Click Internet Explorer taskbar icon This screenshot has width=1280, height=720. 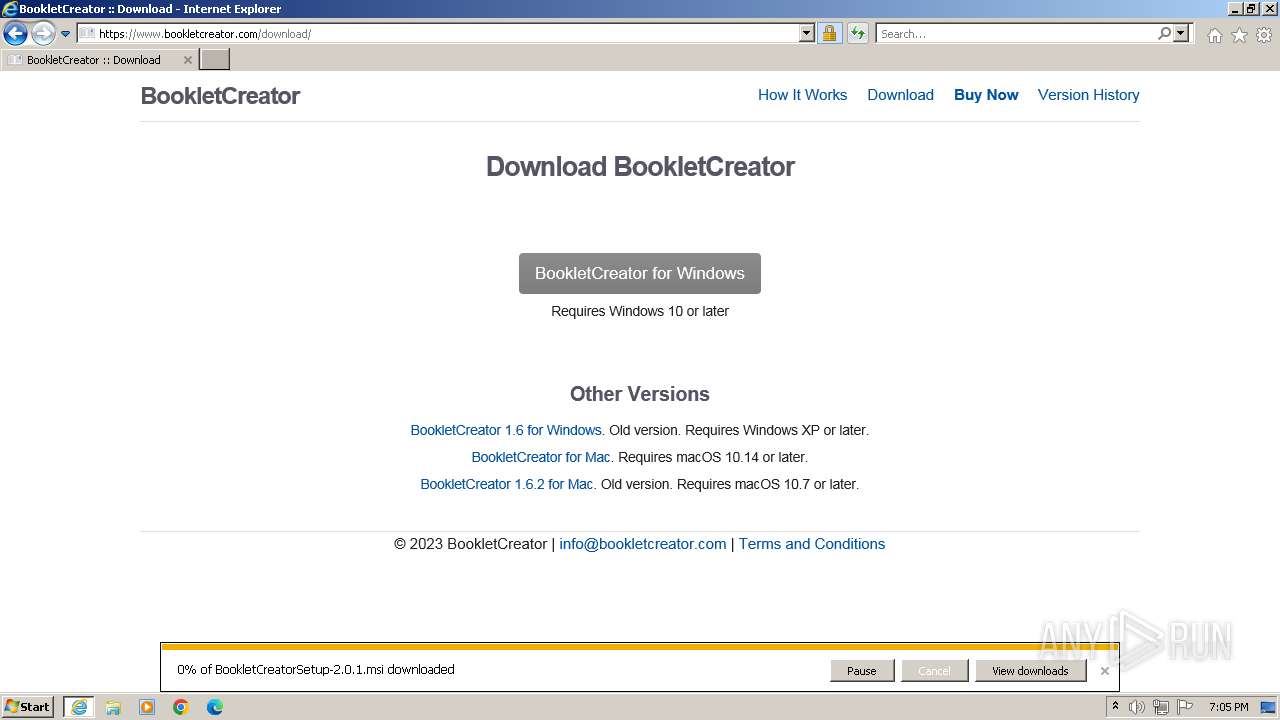(79, 707)
